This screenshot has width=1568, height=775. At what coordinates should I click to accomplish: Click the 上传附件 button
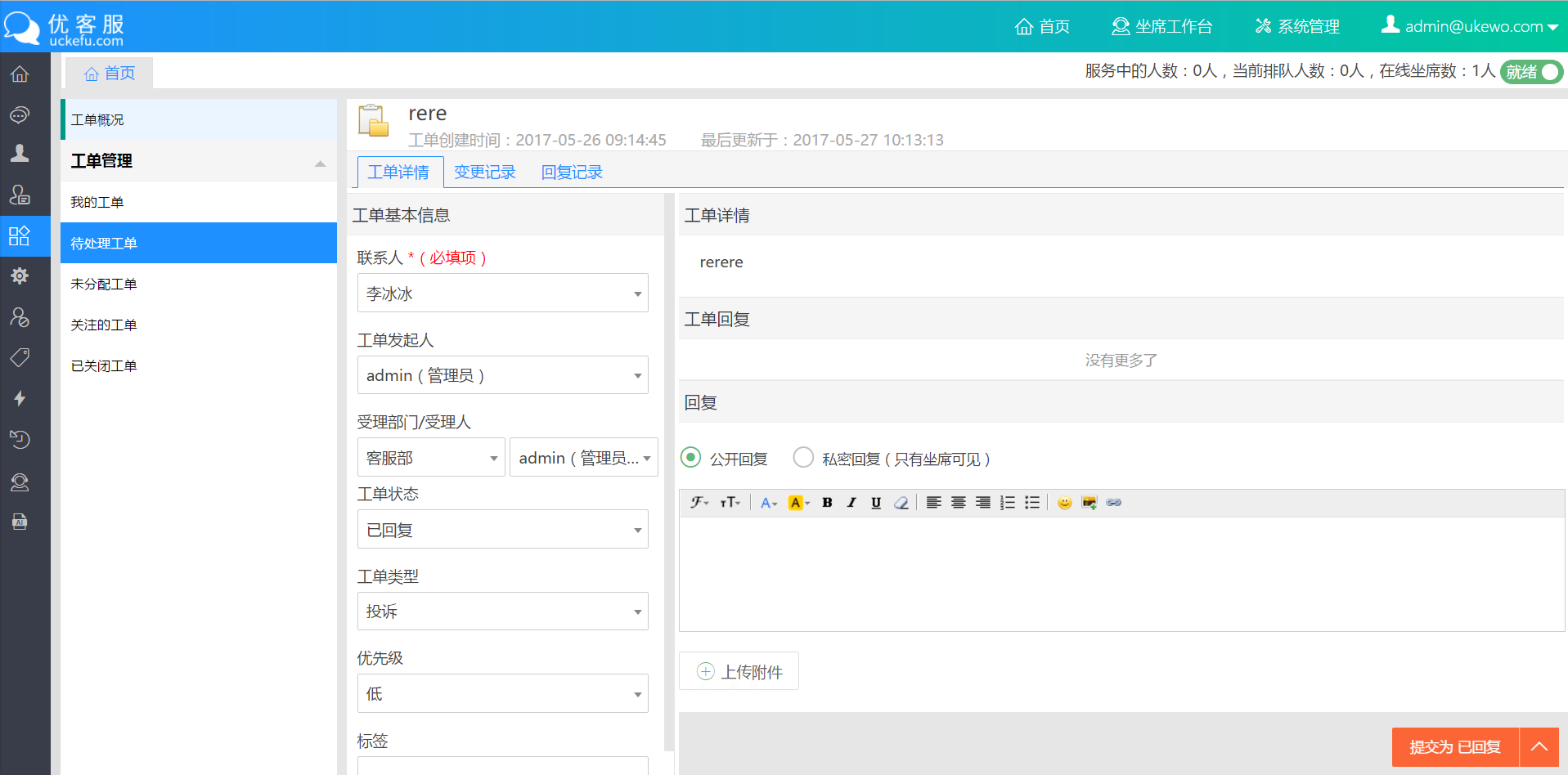(x=739, y=672)
